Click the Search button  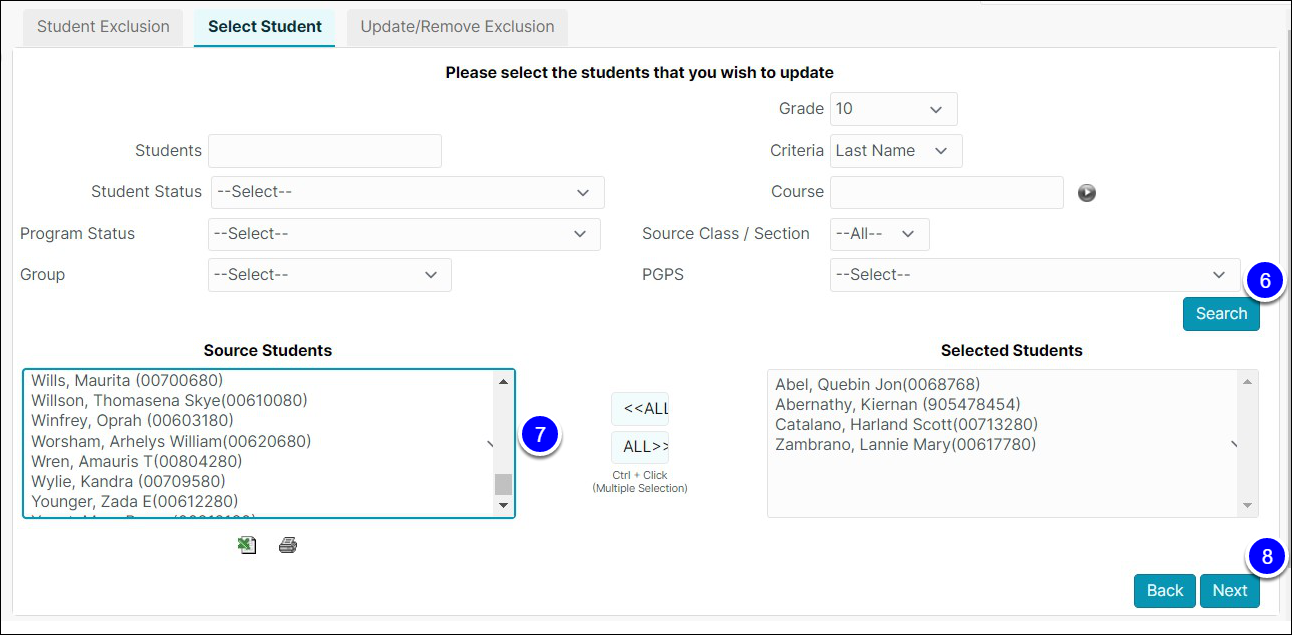[x=1221, y=314]
